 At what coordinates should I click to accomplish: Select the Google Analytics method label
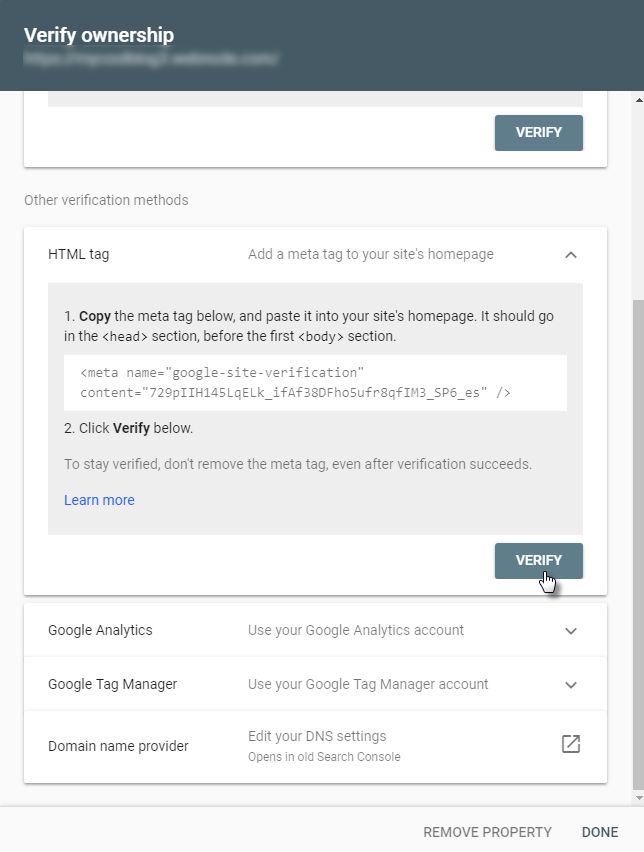[100, 631]
